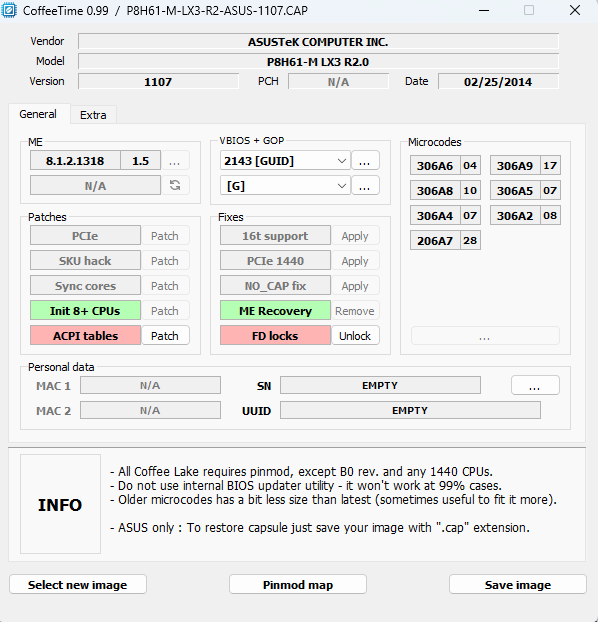This screenshot has width=598, height=622.
Task: Open the ME browse ellipsis button
Action: coord(175,161)
